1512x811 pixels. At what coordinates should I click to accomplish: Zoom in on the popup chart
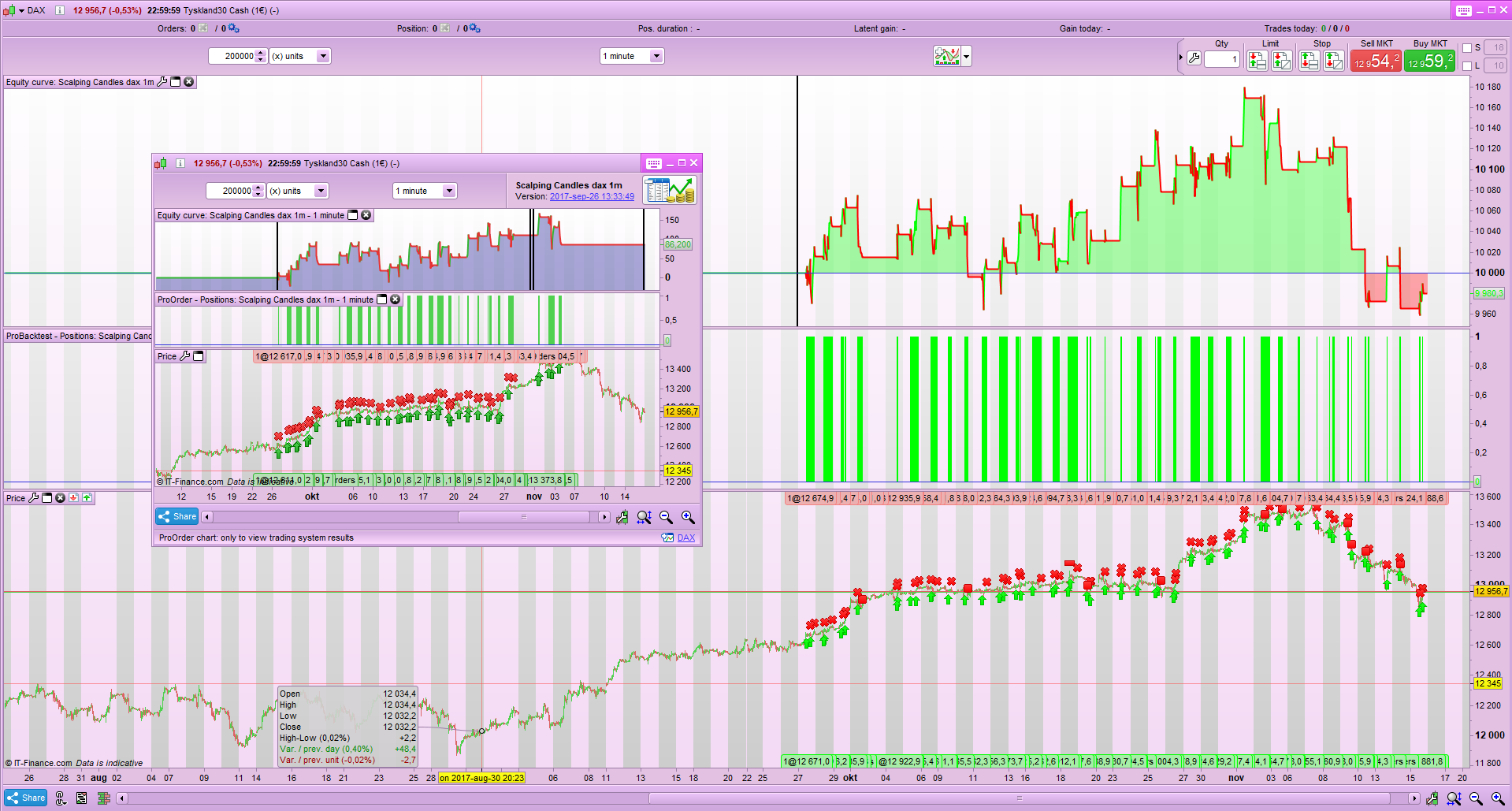pyautogui.click(x=688, y=517)
